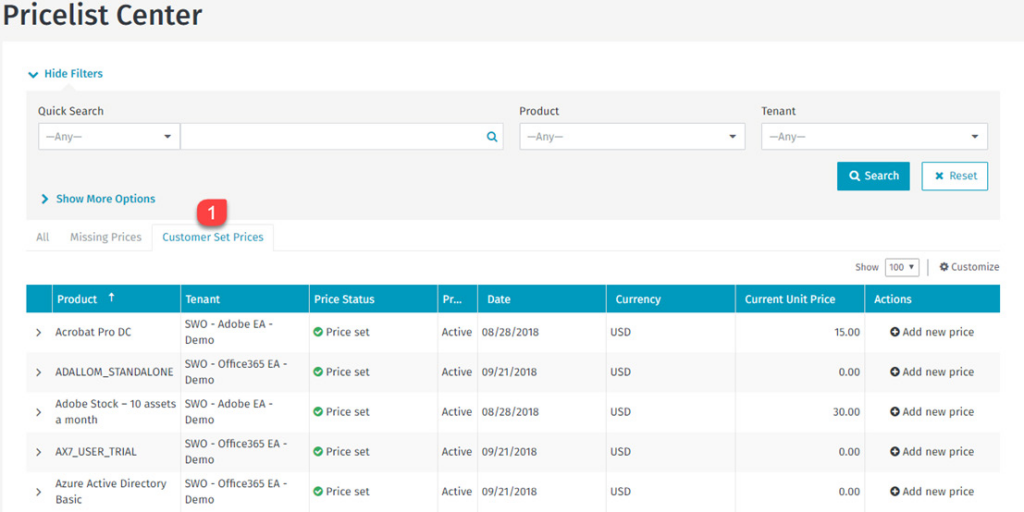Click Add new price for Acrobat Pro DC

click(931, 332)
